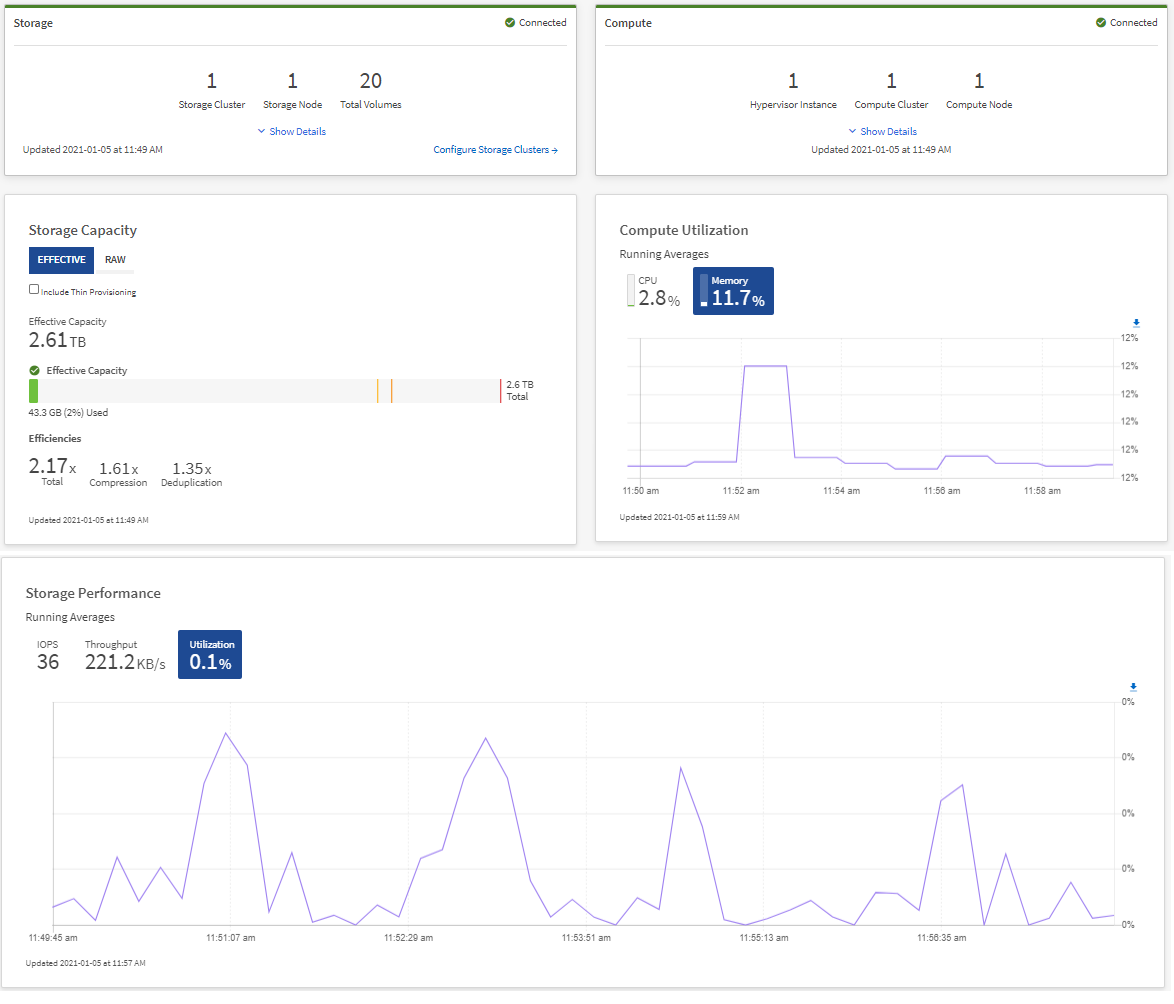Select the EFFECTIVE capacity tab
This screenshot has width=1174, height=1004.
[x=61, y=260]
